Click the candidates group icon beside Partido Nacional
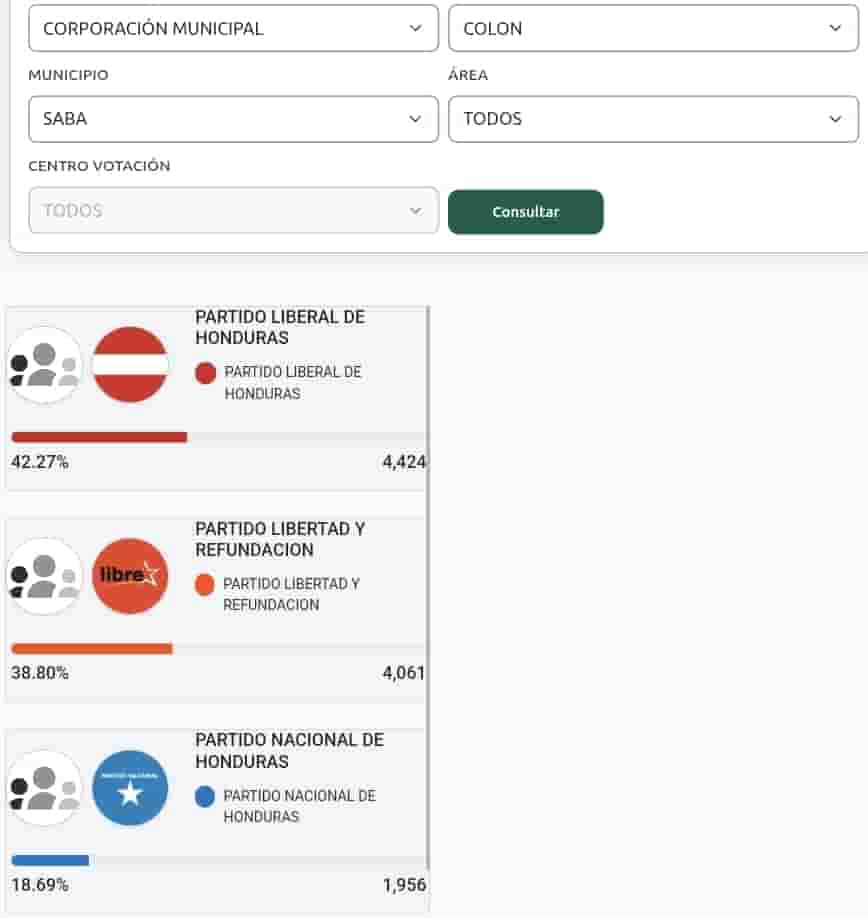The image size is (868, 918). (x=44, y=788)
